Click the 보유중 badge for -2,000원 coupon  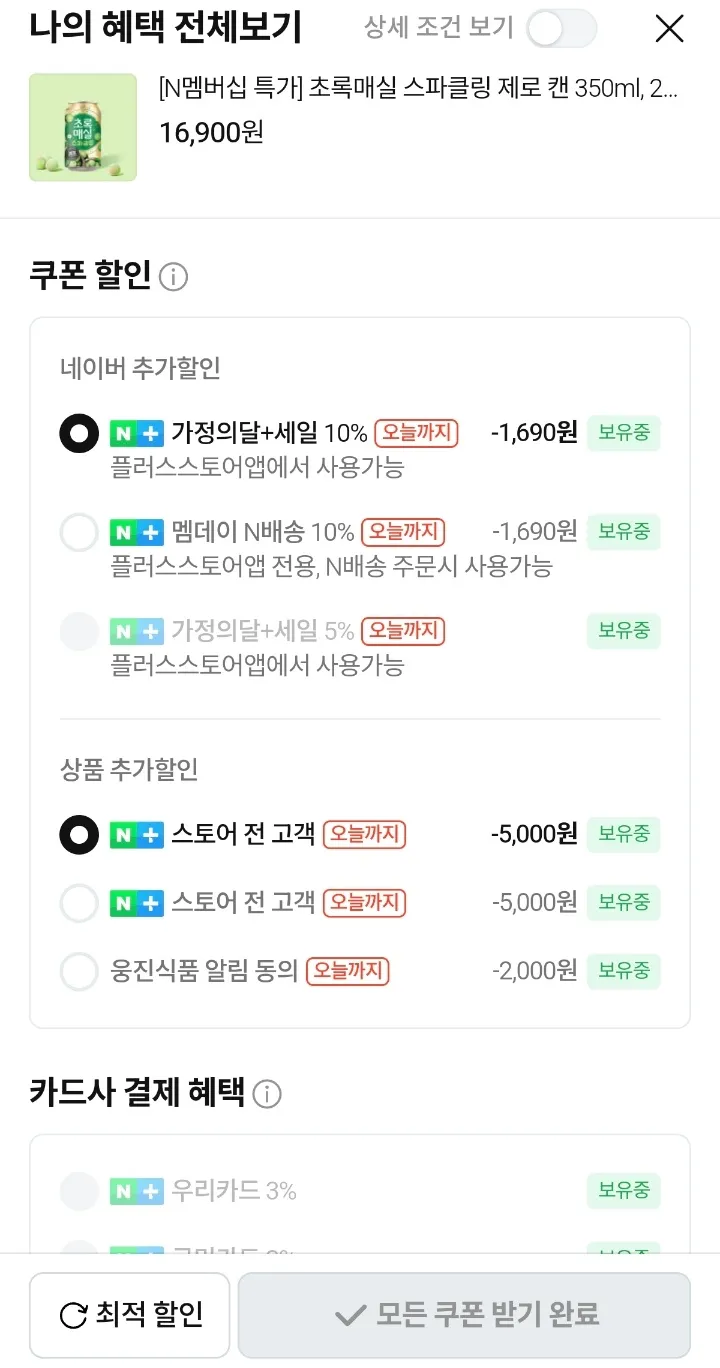tap(624, 971)
